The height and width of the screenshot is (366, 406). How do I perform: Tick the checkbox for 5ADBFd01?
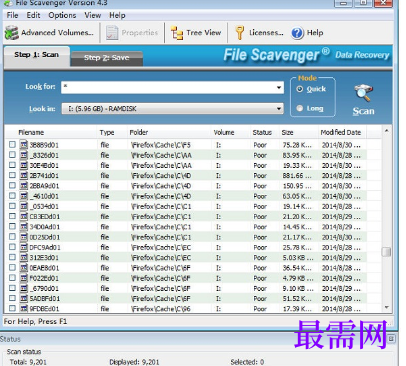[12, 298]
